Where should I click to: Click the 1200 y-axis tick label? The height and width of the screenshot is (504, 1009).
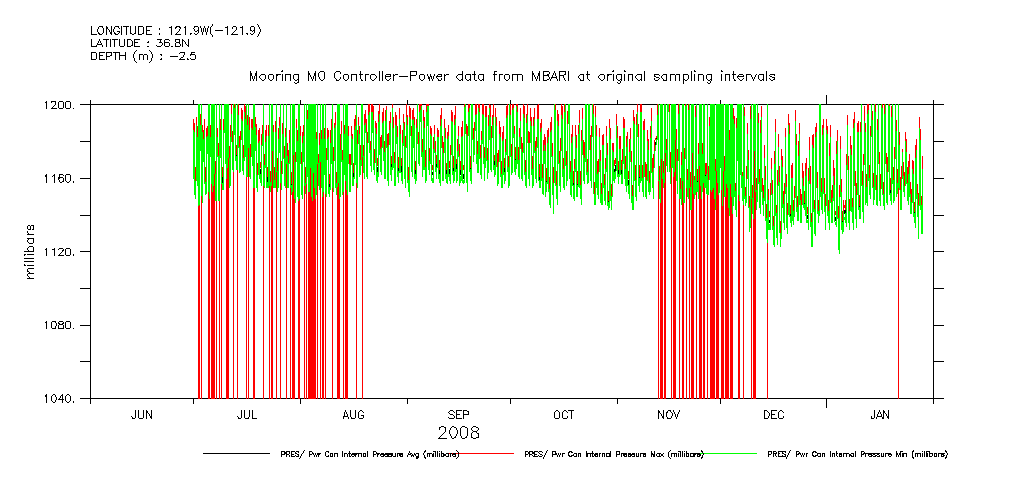click(63, 105)
